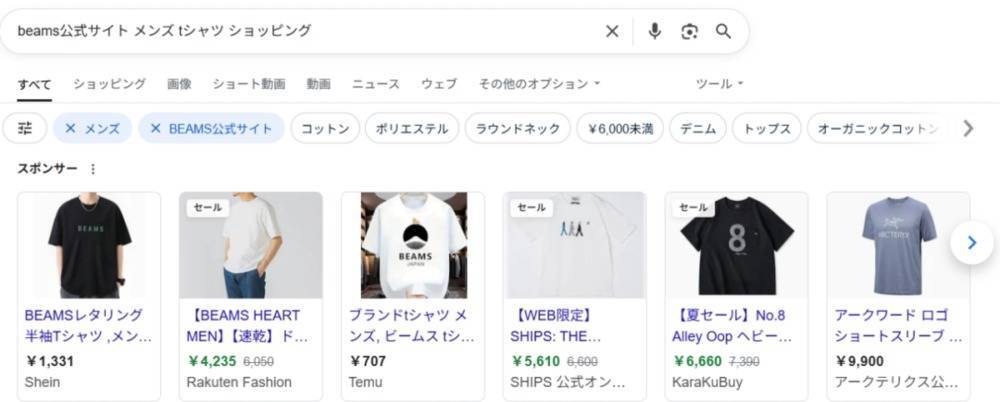The height and width of the screenshot is (402, 1000).
Task: Click the magnifying glass search icon
Action: click(x=723, y=31)
